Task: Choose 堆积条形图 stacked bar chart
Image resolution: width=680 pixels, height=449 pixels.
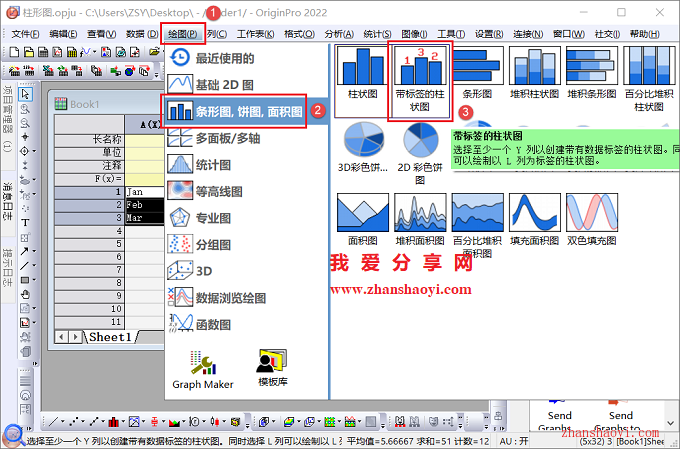Action: pos(592,74)
